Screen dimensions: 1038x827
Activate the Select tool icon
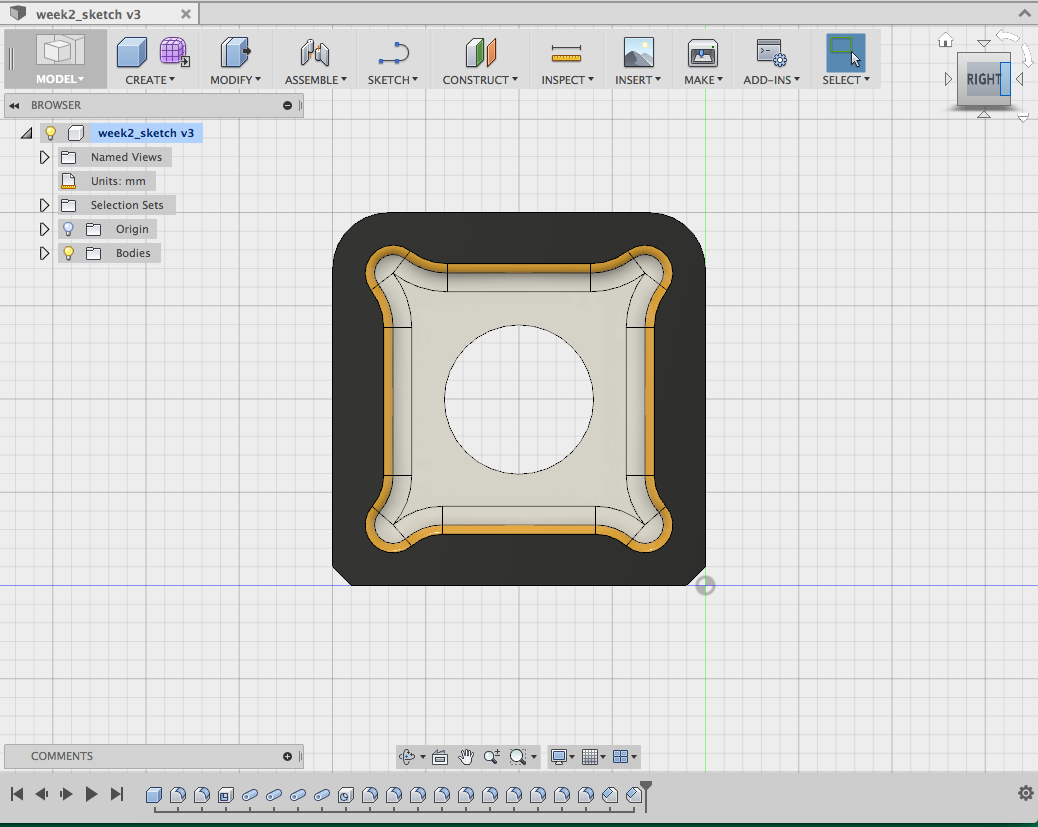tap(845, 53)
